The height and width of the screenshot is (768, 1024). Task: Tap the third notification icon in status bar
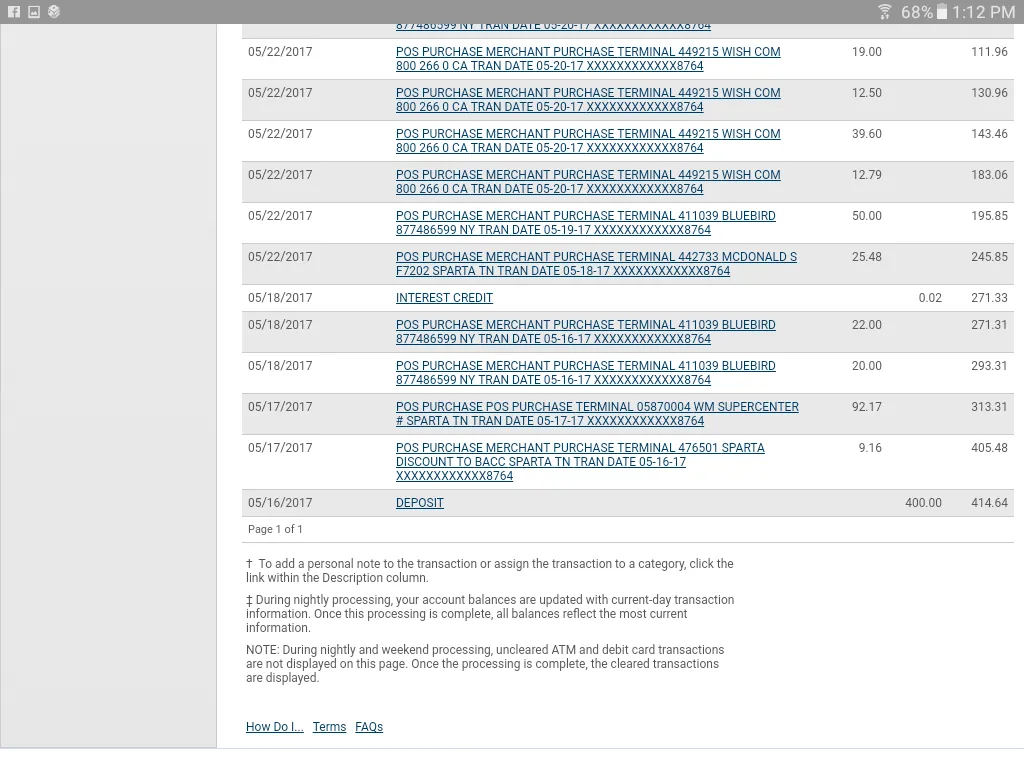tap(54, 12)
